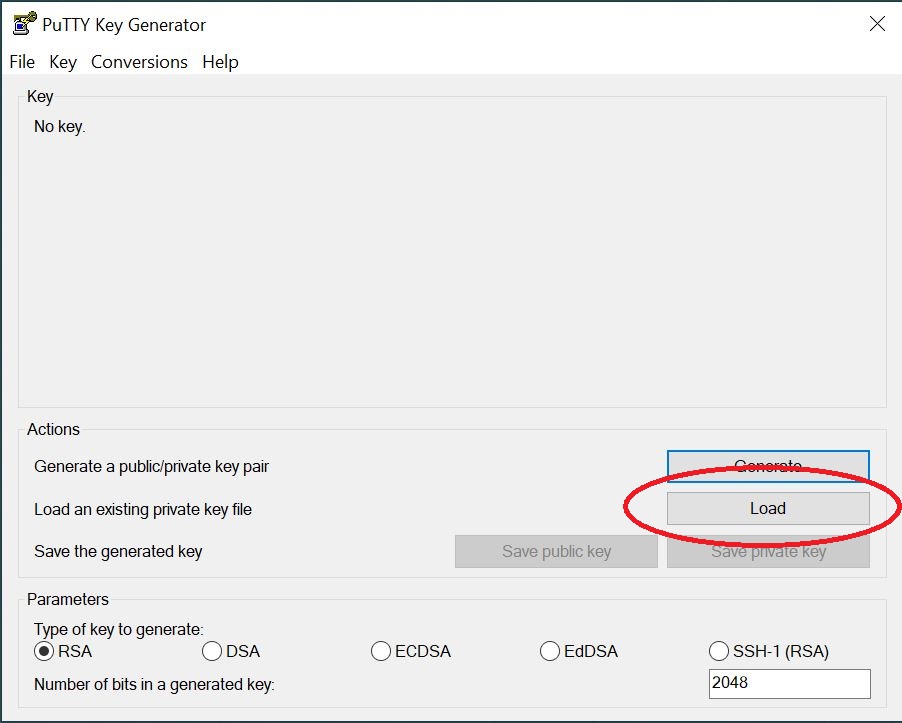This screenshot has width=902, height=723.
Task: Open the File menu
Action: click(x=22, y=62)
